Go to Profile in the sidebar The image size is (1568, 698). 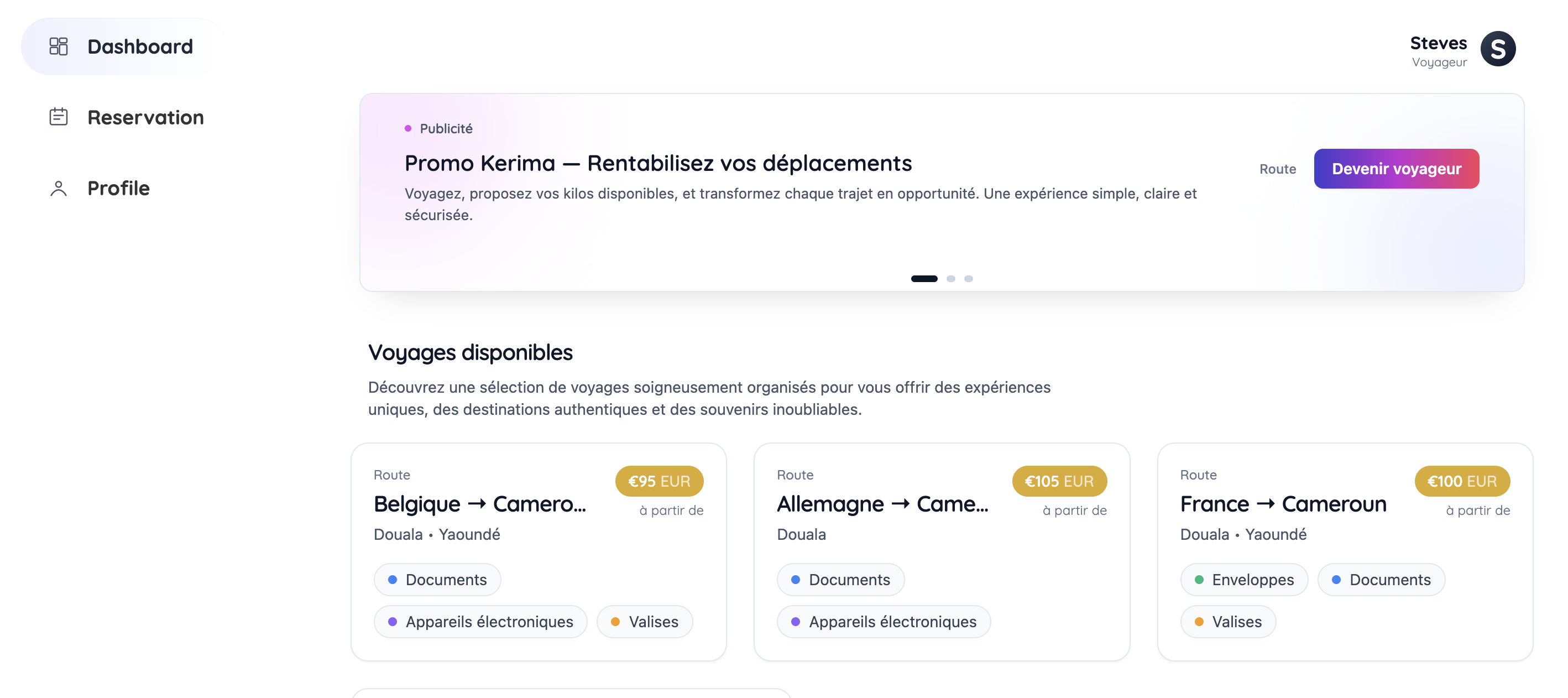tap(118, 188)
